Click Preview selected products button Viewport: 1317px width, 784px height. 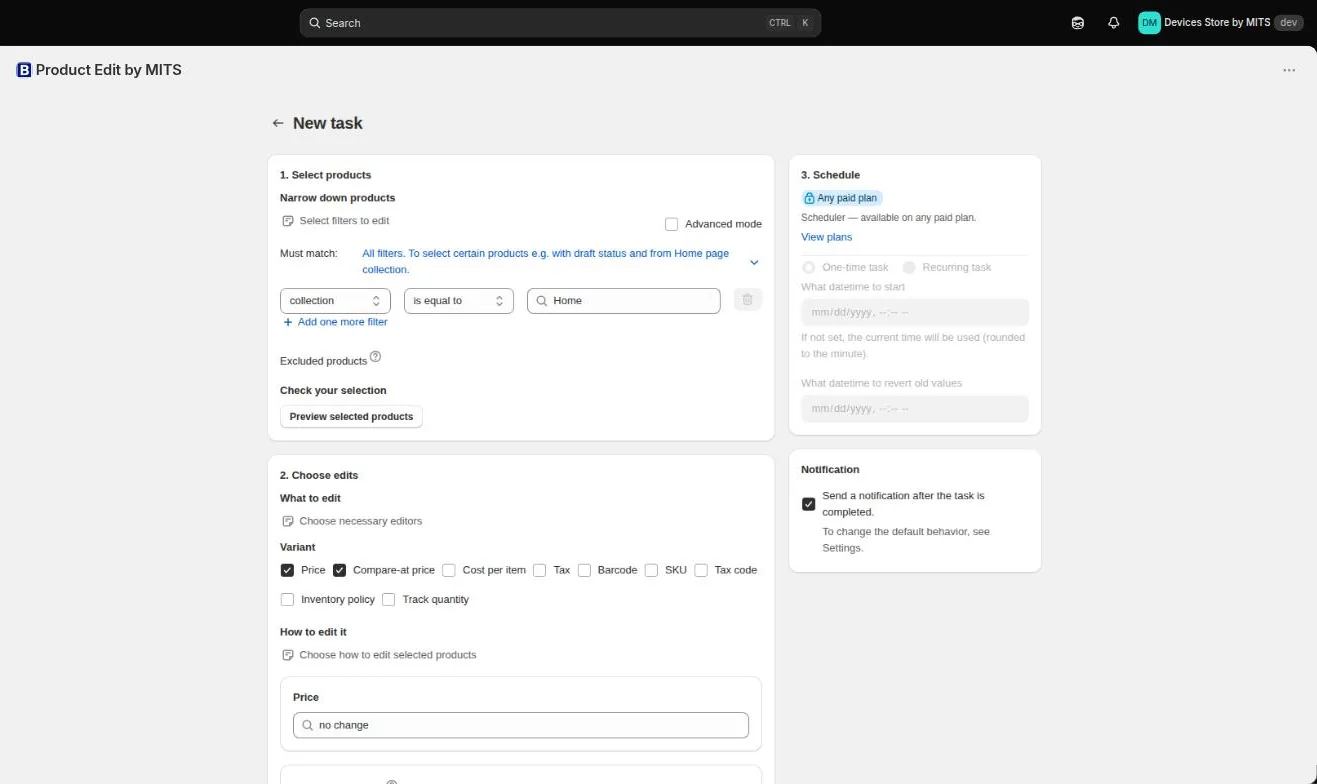(351, 416)
